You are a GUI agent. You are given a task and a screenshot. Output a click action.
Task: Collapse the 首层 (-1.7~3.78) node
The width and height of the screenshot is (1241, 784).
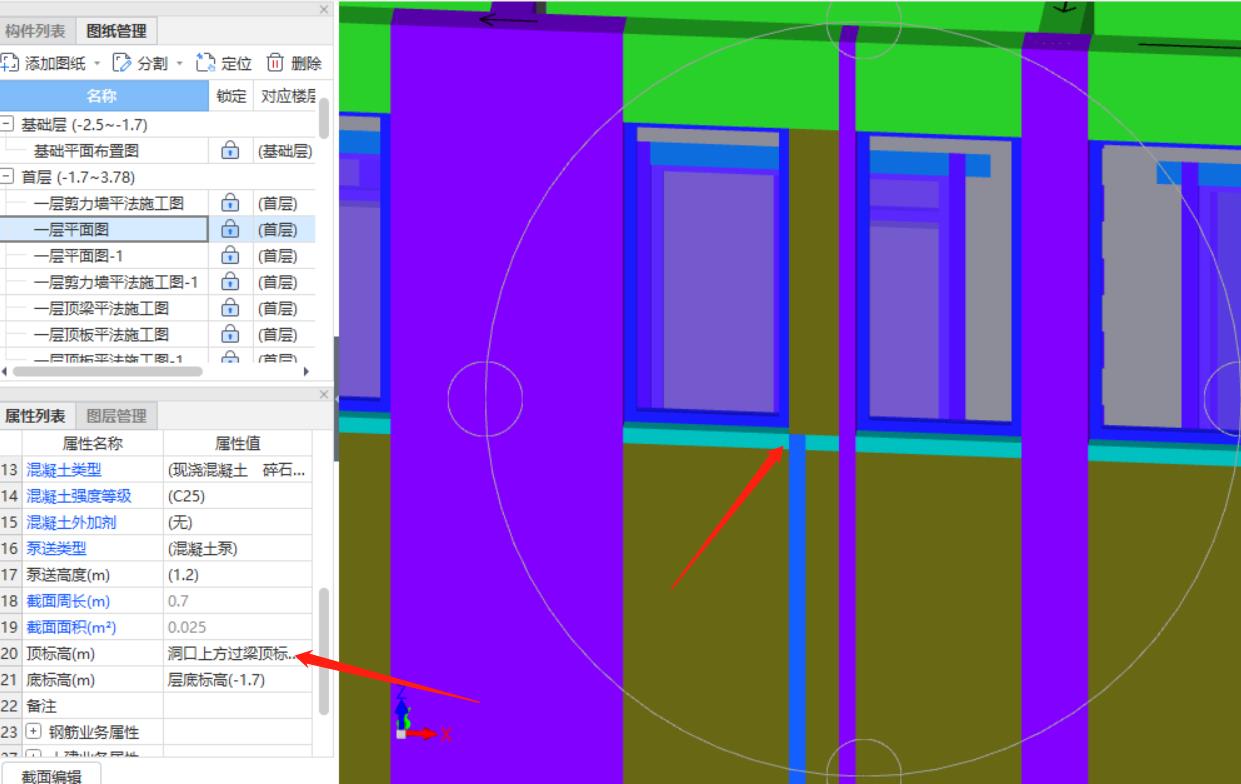click(x=8, y=177)
